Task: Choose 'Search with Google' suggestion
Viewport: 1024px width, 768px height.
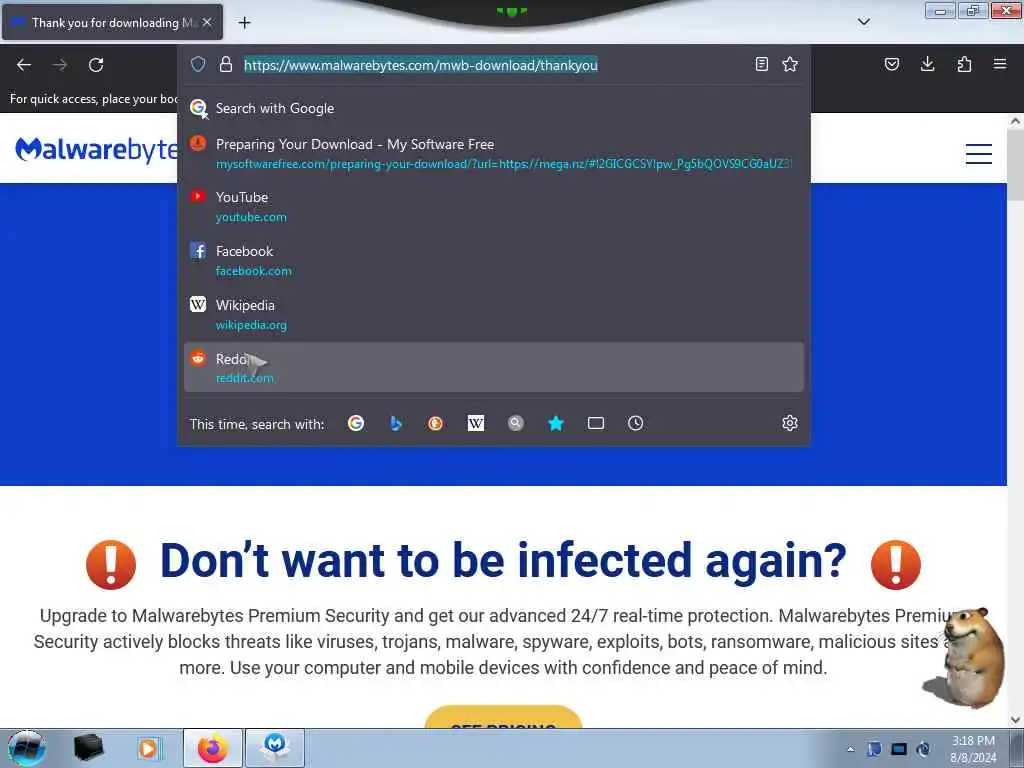Action: click(x=494, y=108)
